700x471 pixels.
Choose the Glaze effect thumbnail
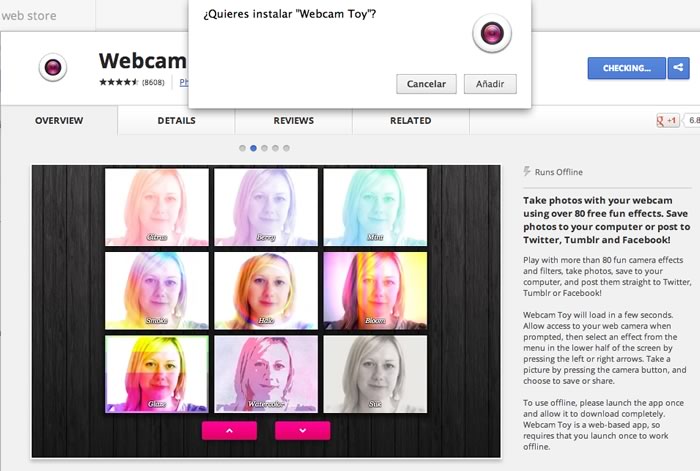(x=157, y=374)
